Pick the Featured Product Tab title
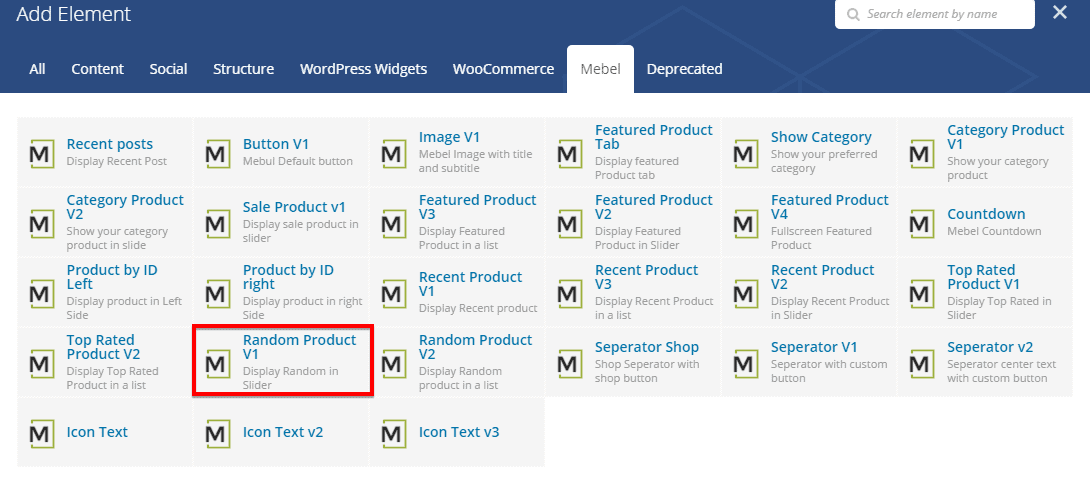The height and width of the screenshot is (484, 1090). [653, 137]
